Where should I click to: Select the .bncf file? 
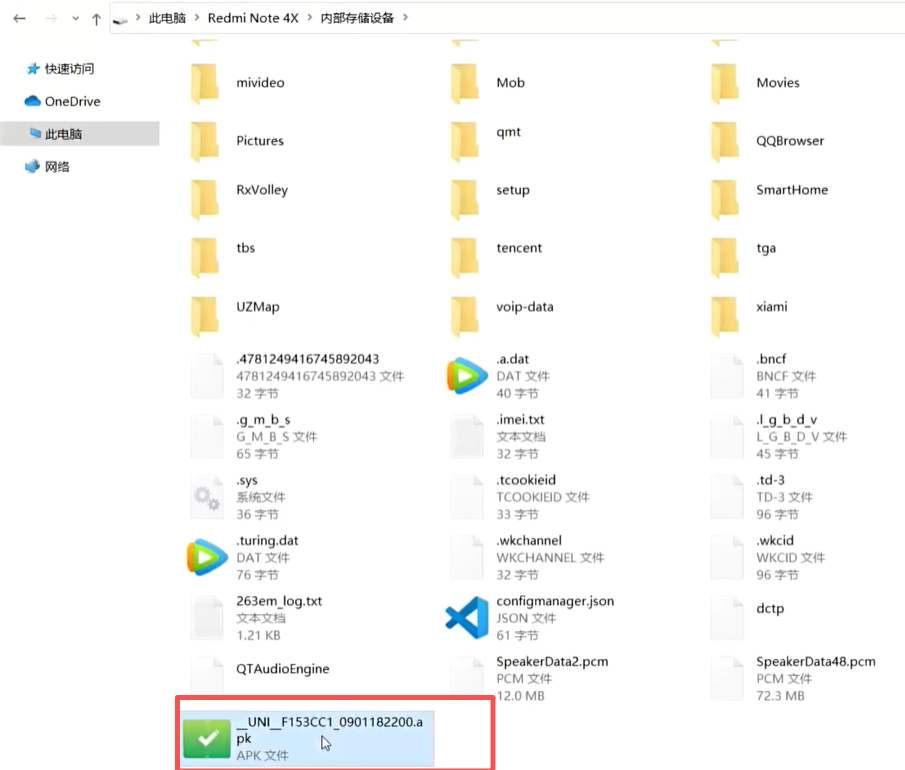coord(765,376)
